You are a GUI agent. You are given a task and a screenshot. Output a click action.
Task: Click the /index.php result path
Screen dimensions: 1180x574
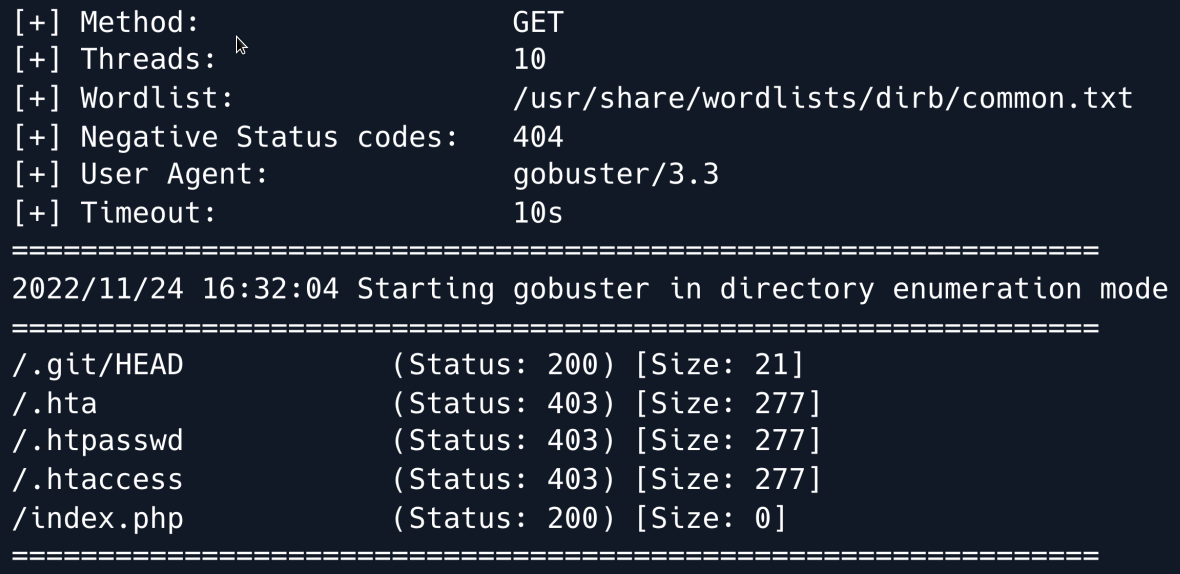(98, 519)
